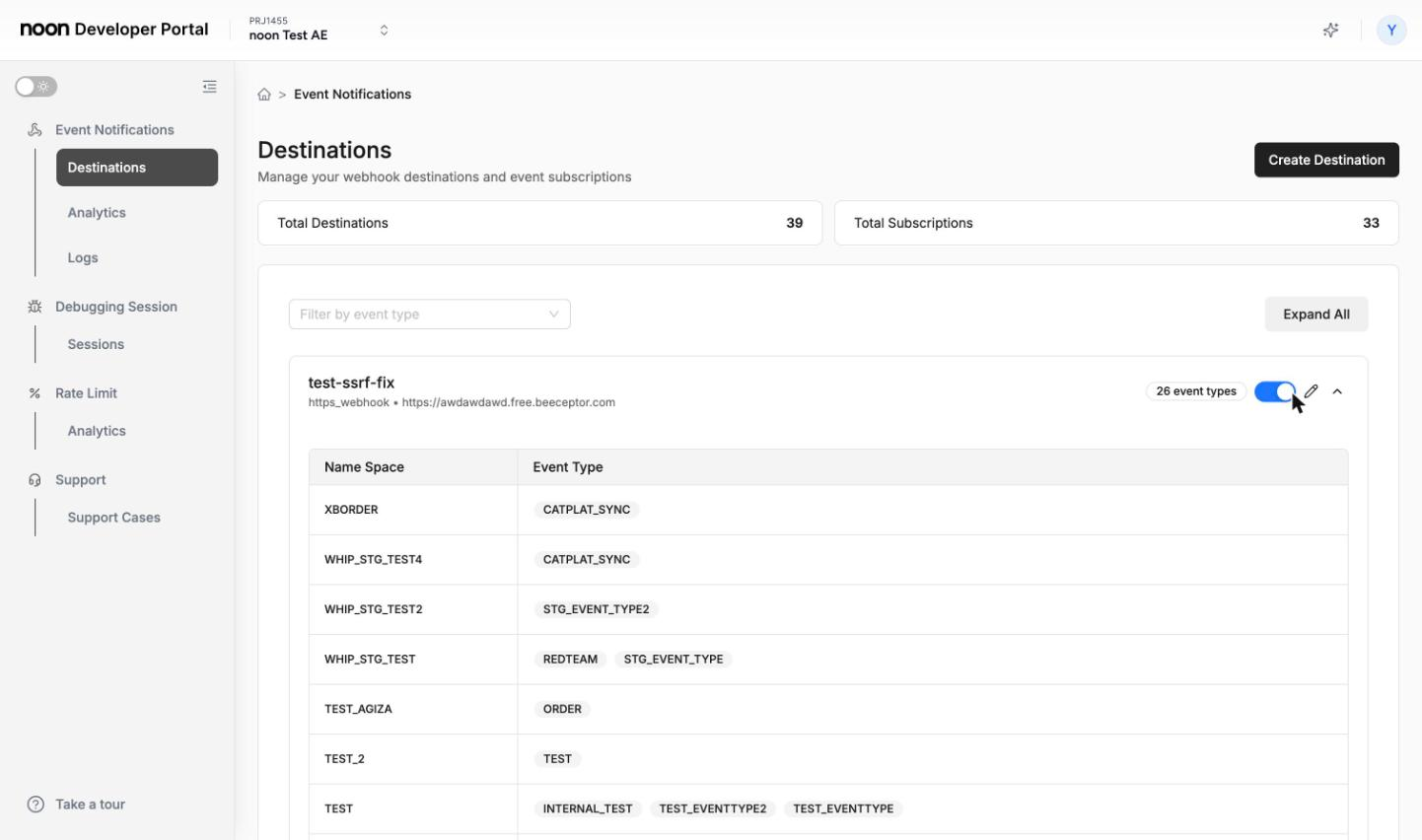
Task: Edit test-ssrf-fix with the pencil icon
Action: (1311, 391)
